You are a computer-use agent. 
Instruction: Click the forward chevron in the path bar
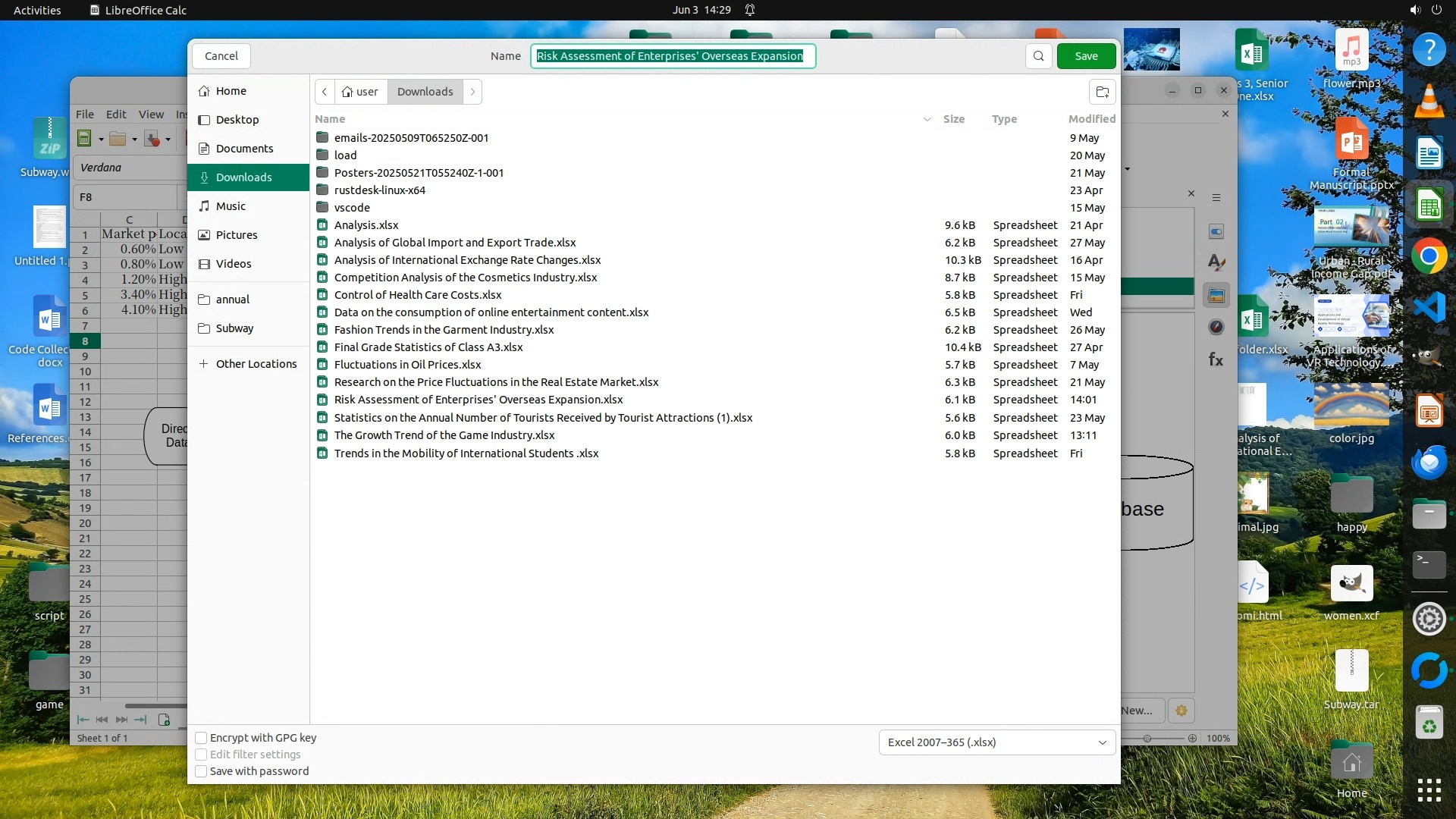[x=472, y=92]
